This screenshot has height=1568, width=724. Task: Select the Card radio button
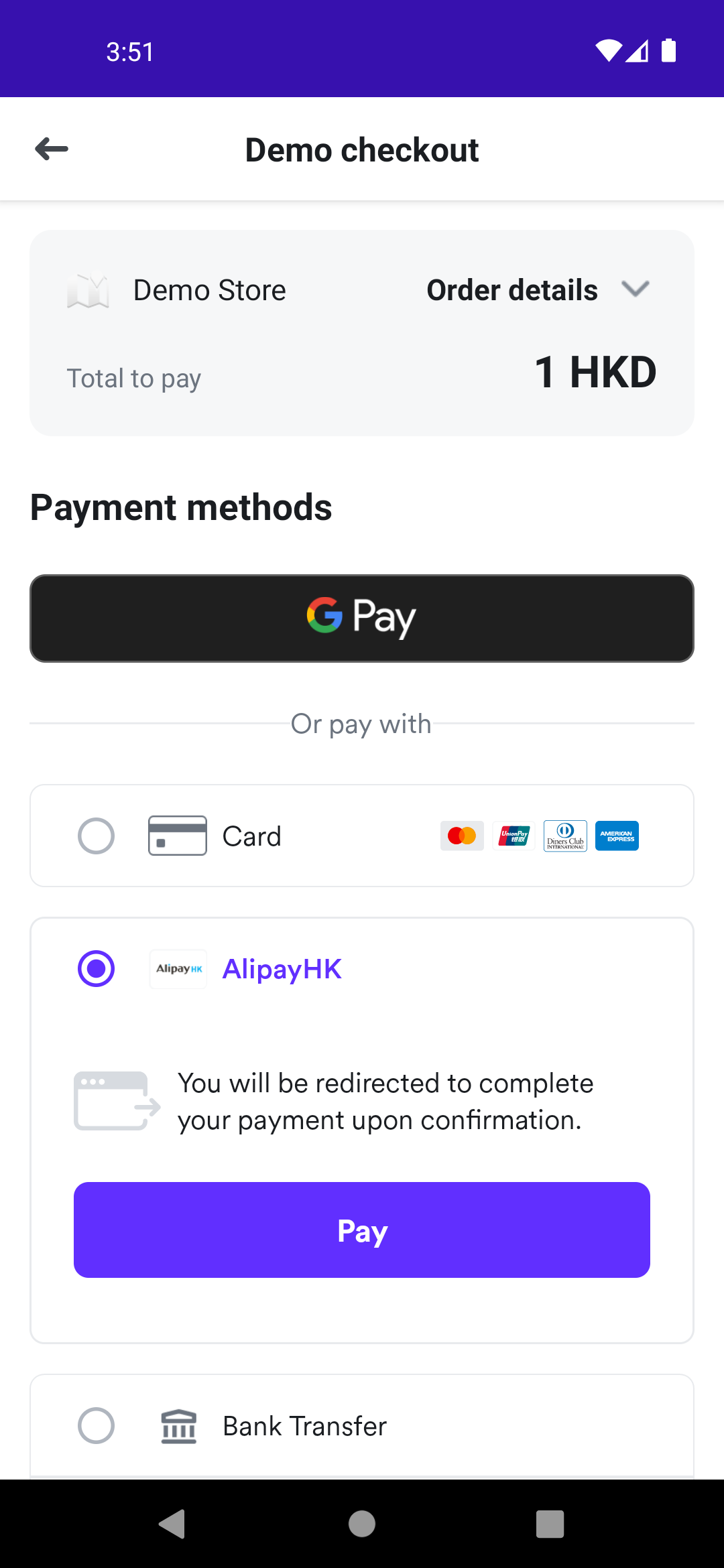(x=97, y=836)
